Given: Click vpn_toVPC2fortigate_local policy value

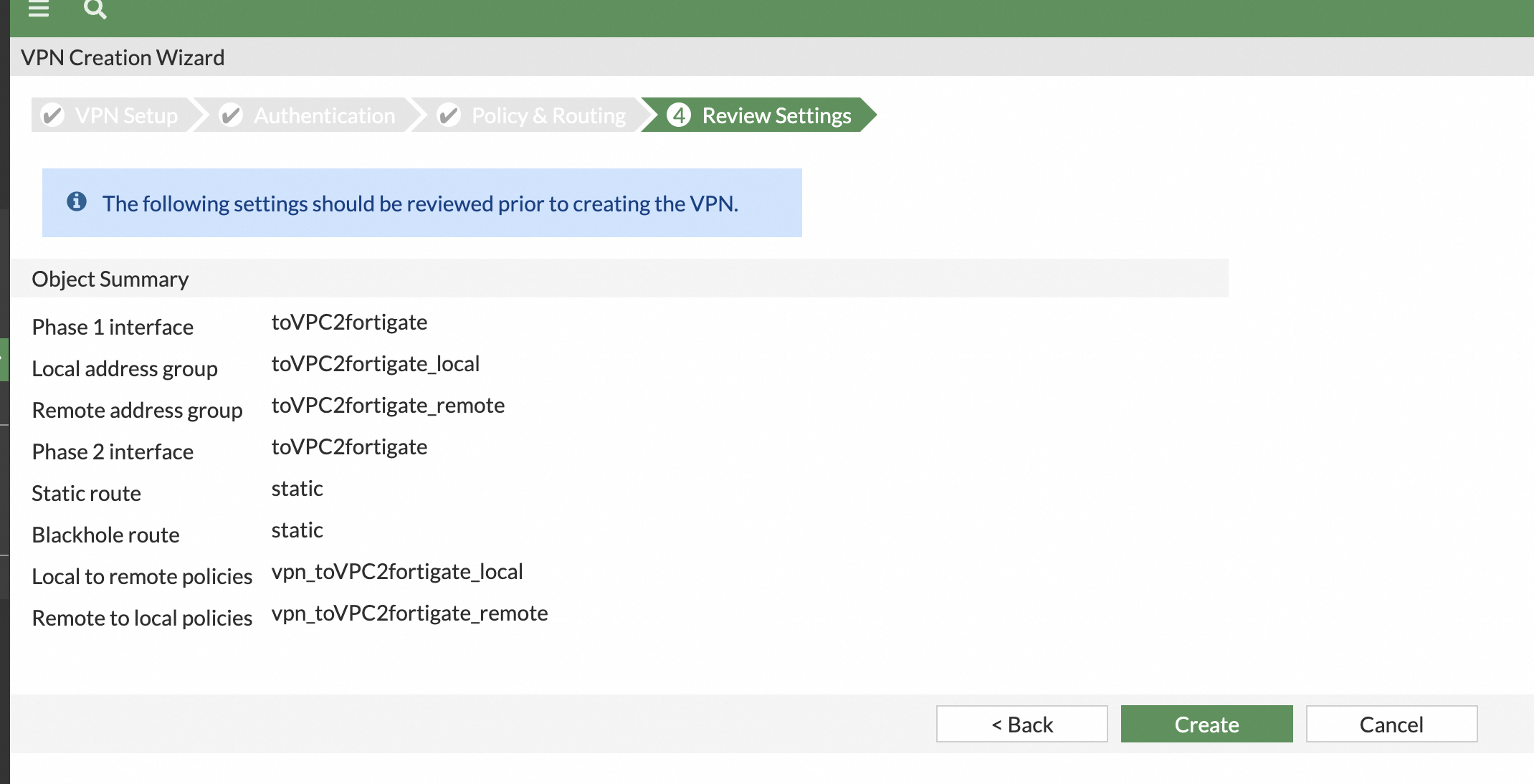Looking at the screenshot, I should click(396, 572).
